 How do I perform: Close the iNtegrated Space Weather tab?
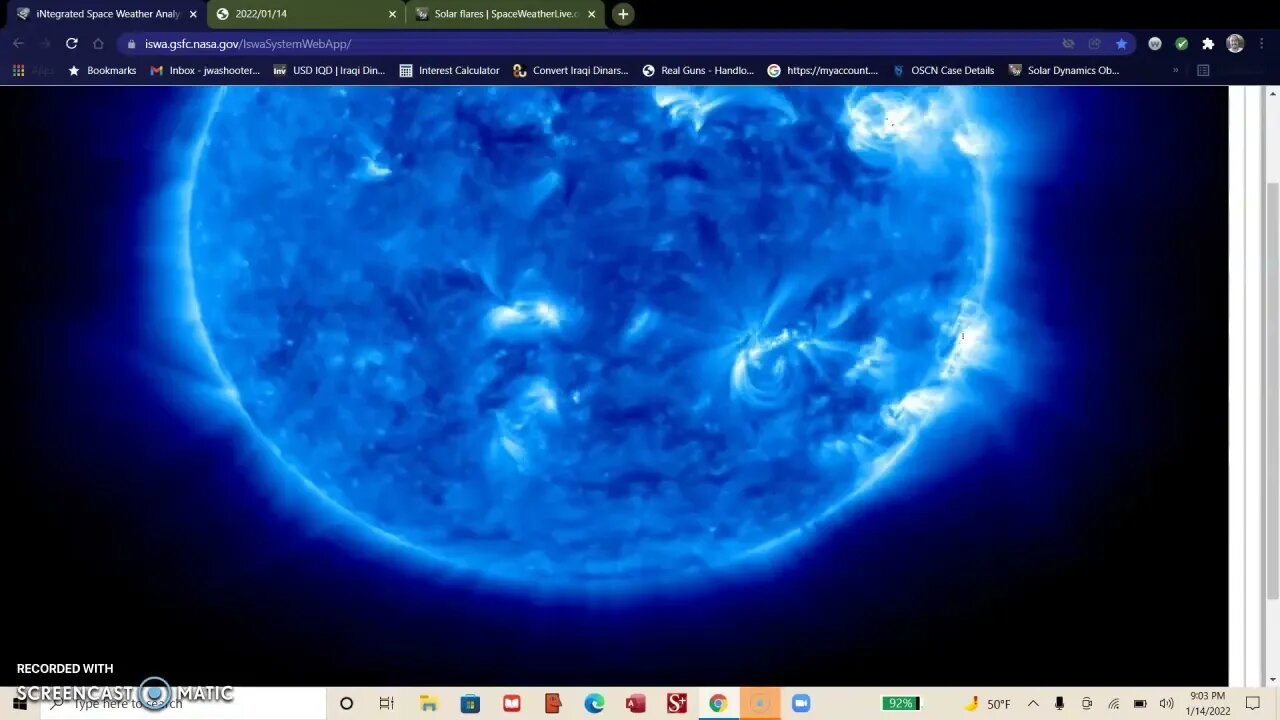[x=193, y=14]
